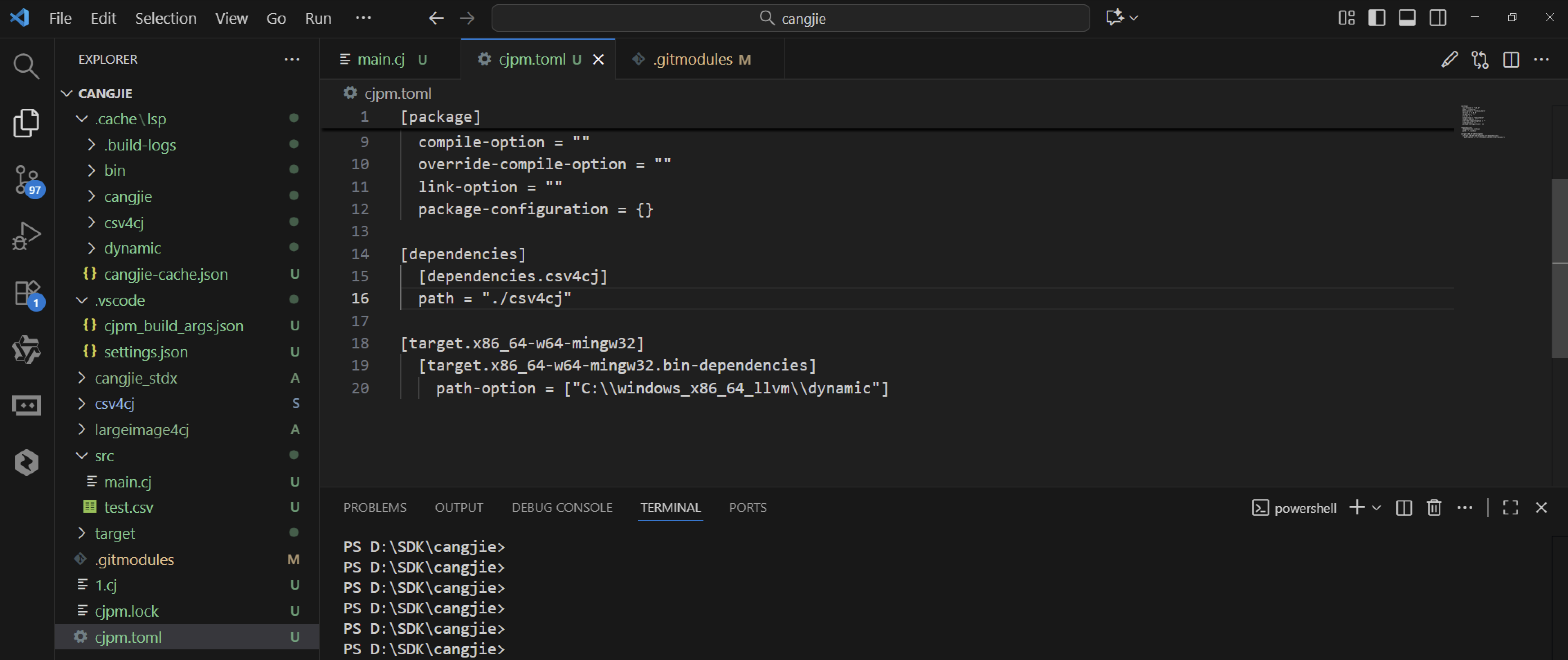Open new terminal launch profile dropdown
Image resolution: width=1568 pixels, height=660 pixels.
pos(1376,507)
